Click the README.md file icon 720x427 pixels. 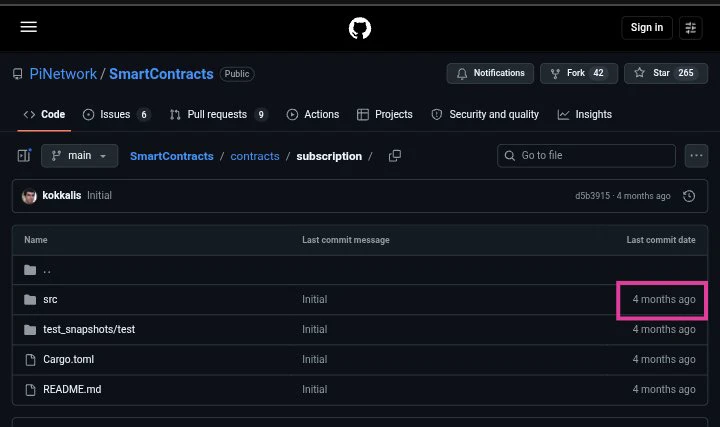click(x=30, y=390)
